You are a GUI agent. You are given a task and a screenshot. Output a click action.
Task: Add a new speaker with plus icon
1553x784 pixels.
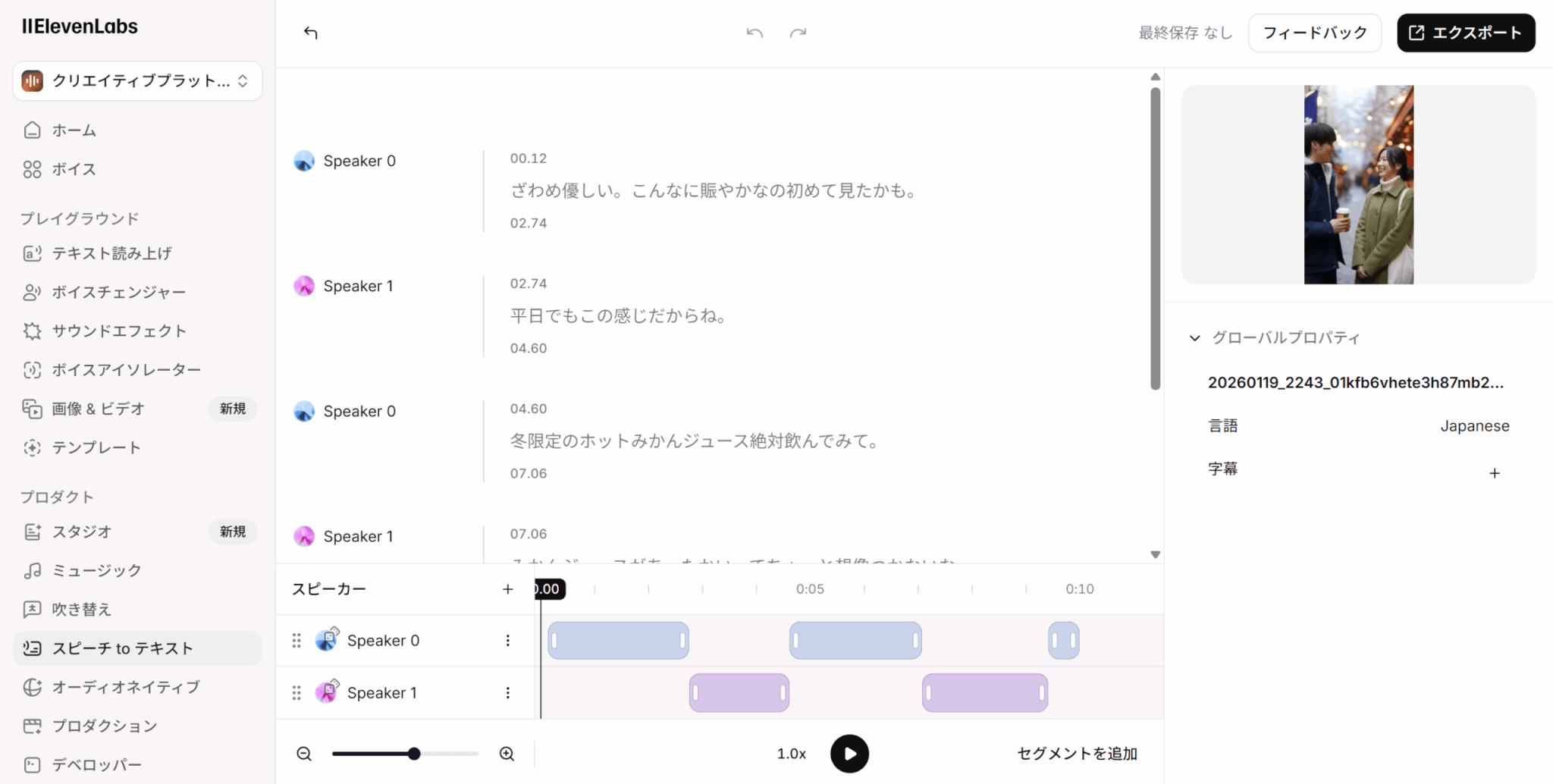pyautogui.click(x=507, y=589)
